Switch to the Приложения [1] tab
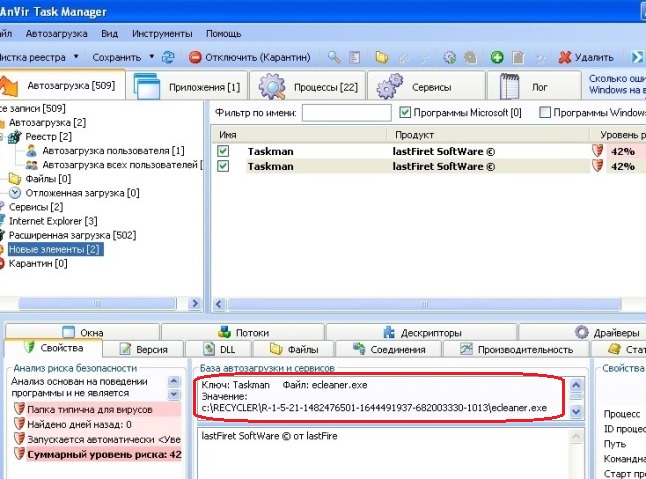Image resolution: width=646 pixels, height=479 pixels. pyautogui.click(x=187, y=86)
